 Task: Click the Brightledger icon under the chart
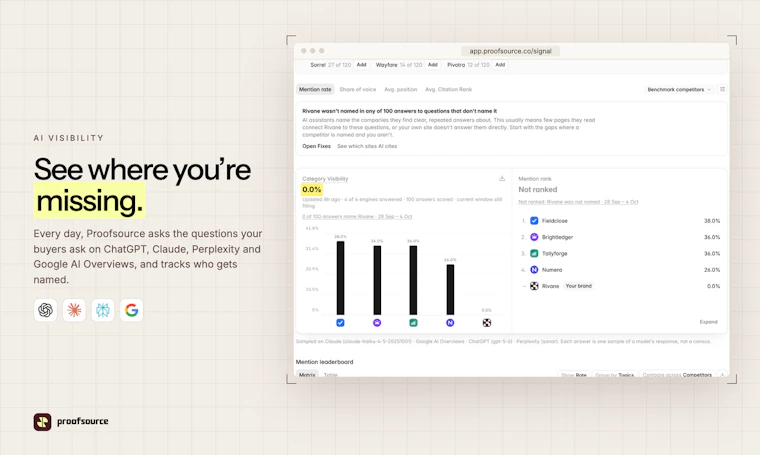tap(377, 323)
